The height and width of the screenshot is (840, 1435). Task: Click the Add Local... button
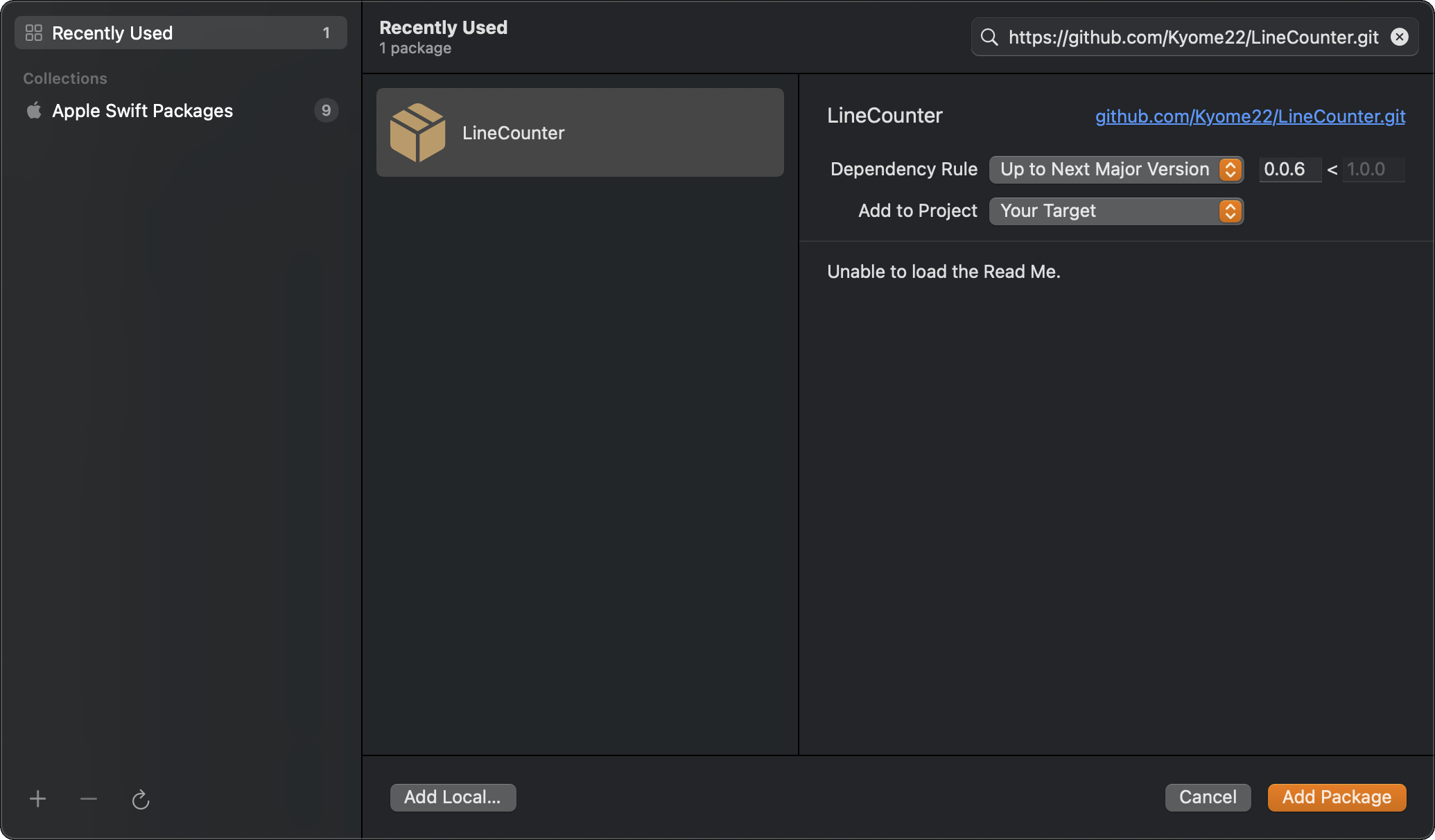pyautogui.click(x=453, y=798)
